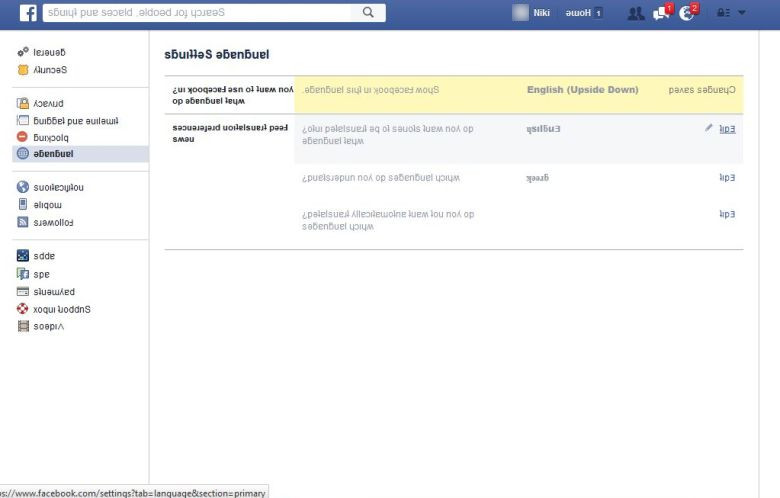The height and width of the screenshot is (498, 780).
Task: Open upside-down Ads settings tab
Action: [x=41, y=274]
